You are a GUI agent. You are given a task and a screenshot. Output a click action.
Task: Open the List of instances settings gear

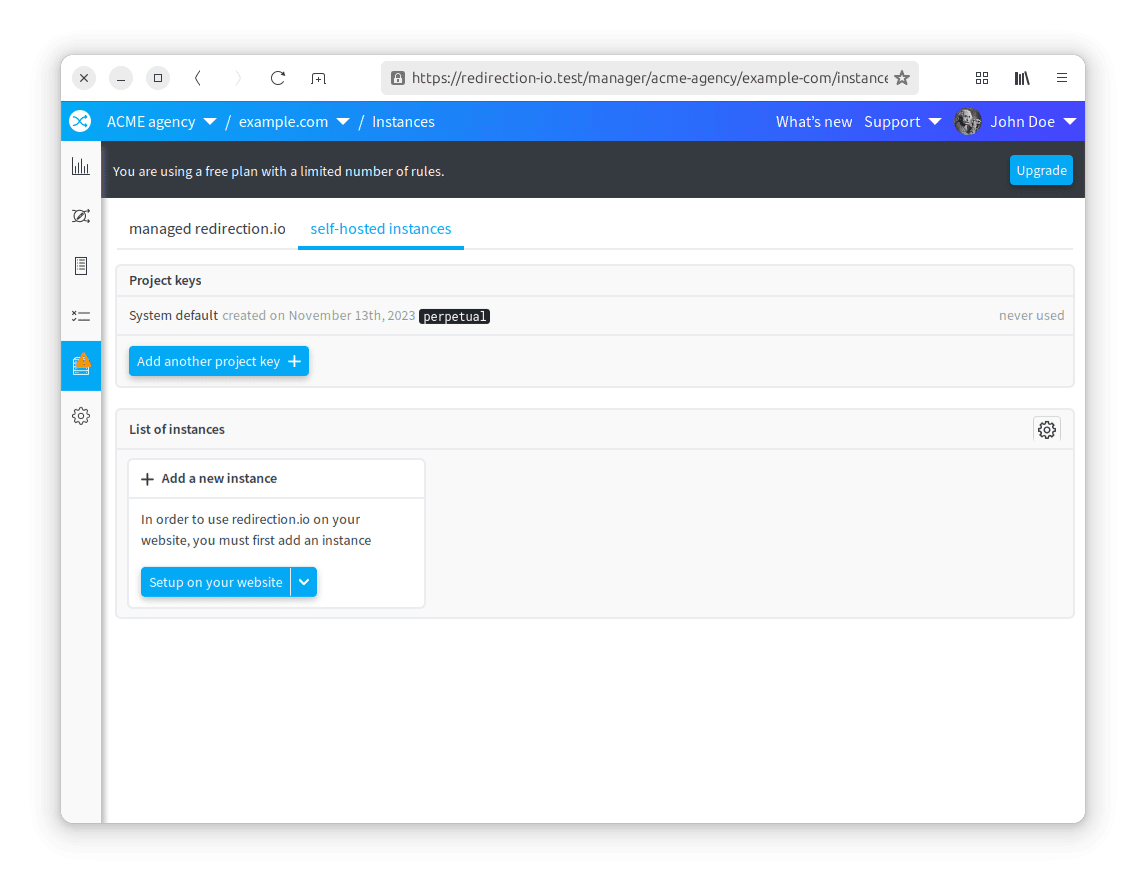(x=1046, y=429)
